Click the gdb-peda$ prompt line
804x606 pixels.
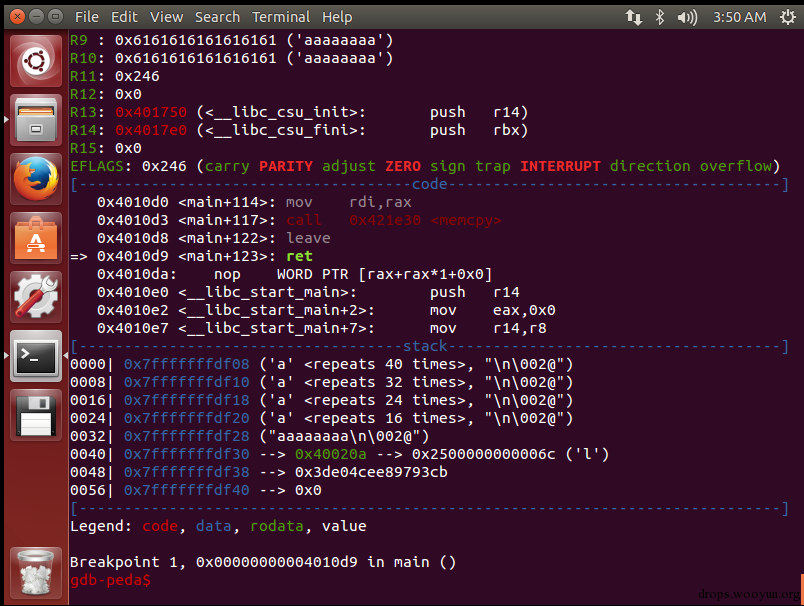coord(111,580)
